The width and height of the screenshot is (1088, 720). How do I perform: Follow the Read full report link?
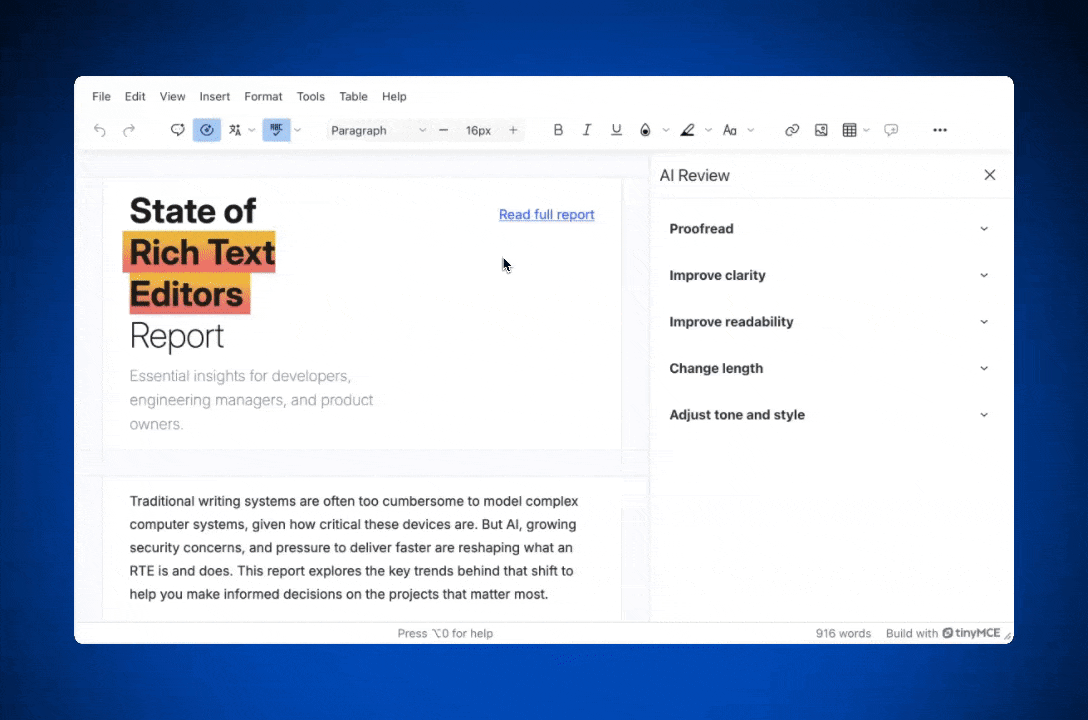coord(547,215)
